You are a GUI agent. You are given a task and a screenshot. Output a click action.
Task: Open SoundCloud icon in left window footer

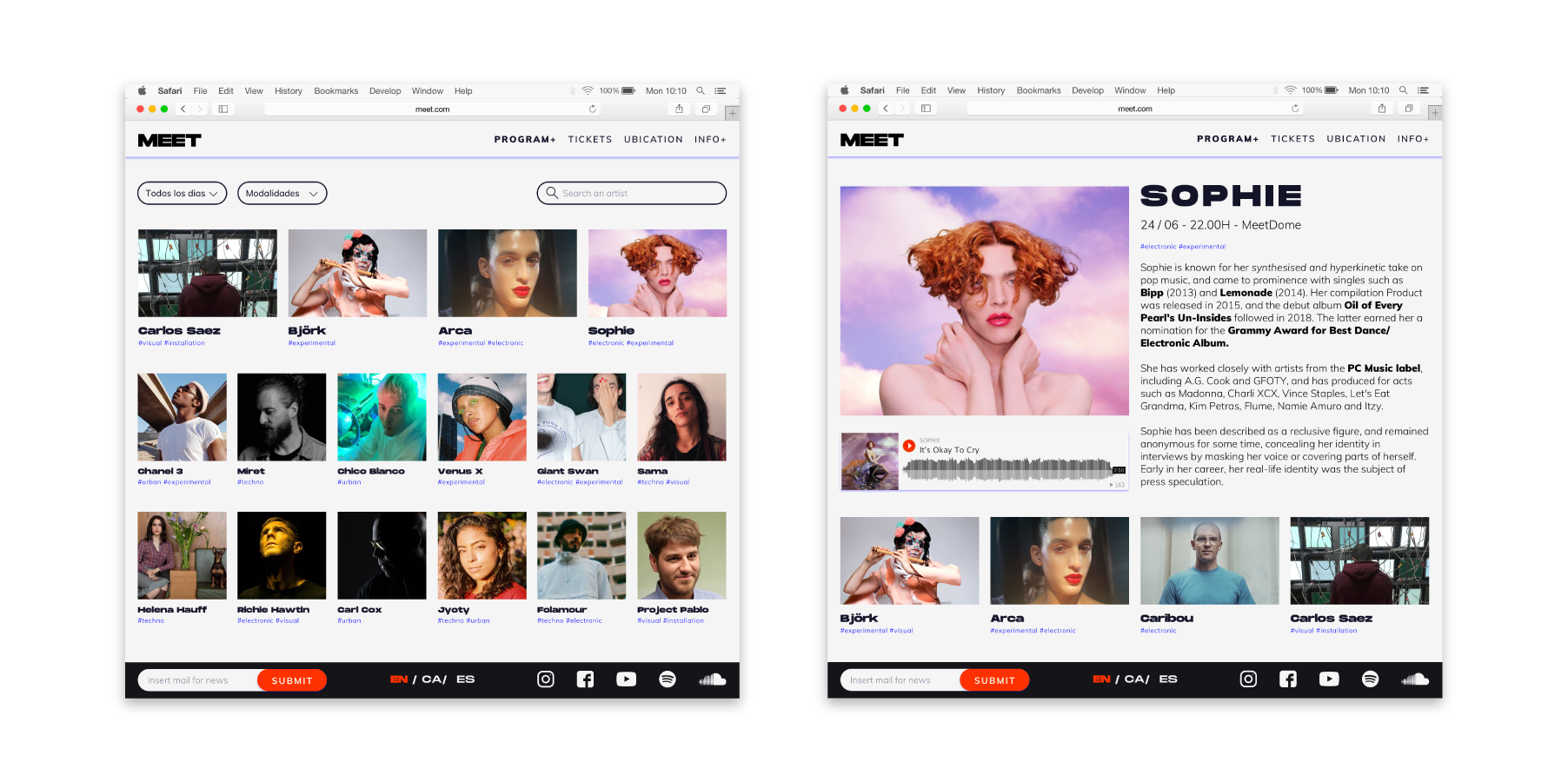713,679
